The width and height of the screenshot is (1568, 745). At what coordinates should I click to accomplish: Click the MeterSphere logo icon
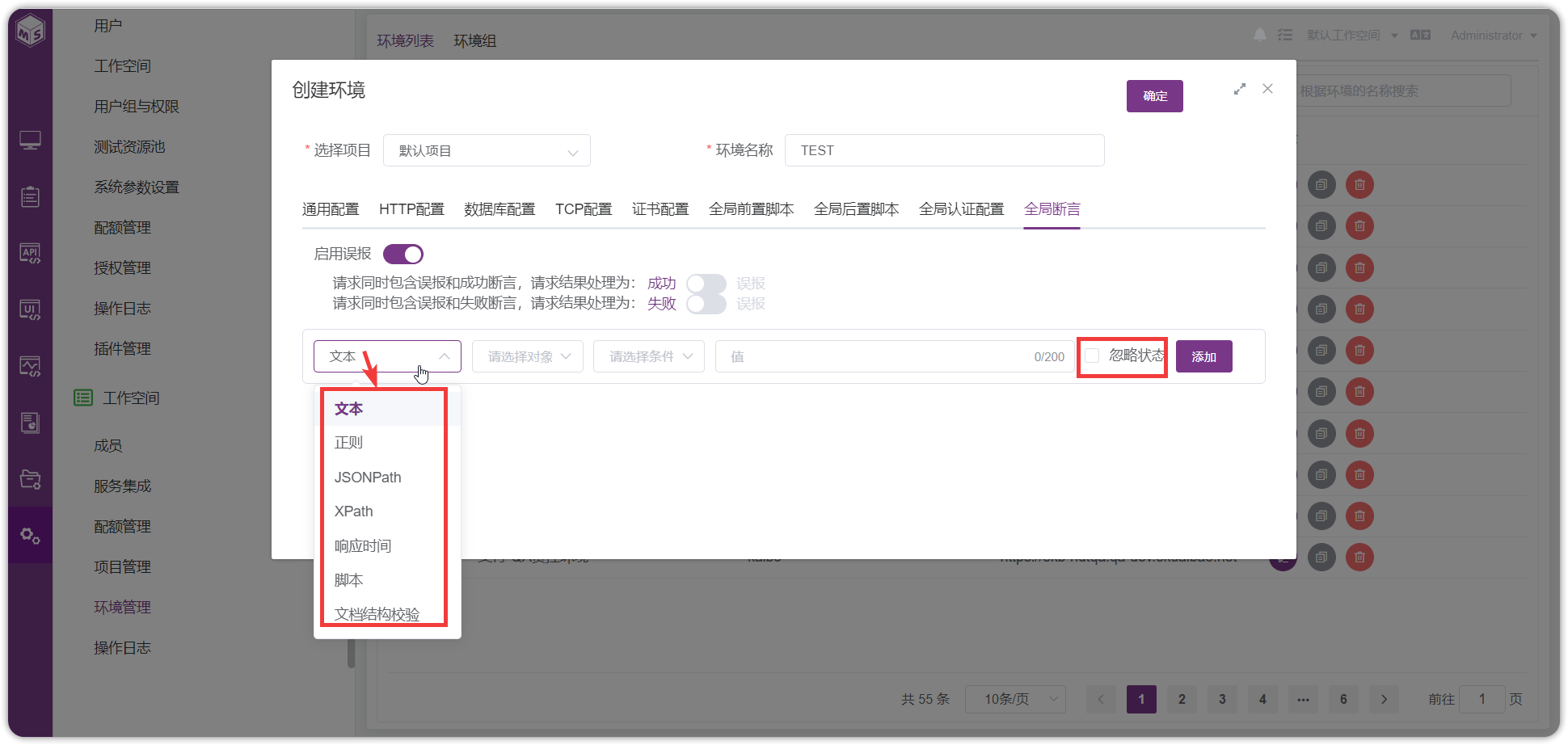(31, 32)
